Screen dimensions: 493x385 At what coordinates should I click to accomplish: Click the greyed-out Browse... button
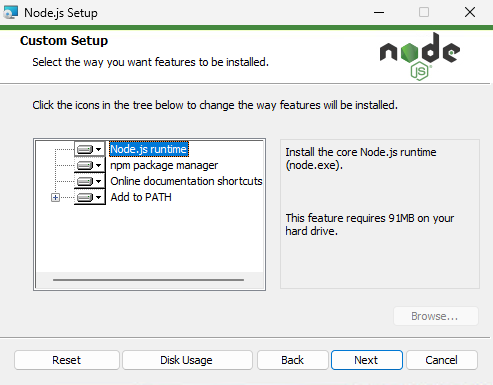436,316
